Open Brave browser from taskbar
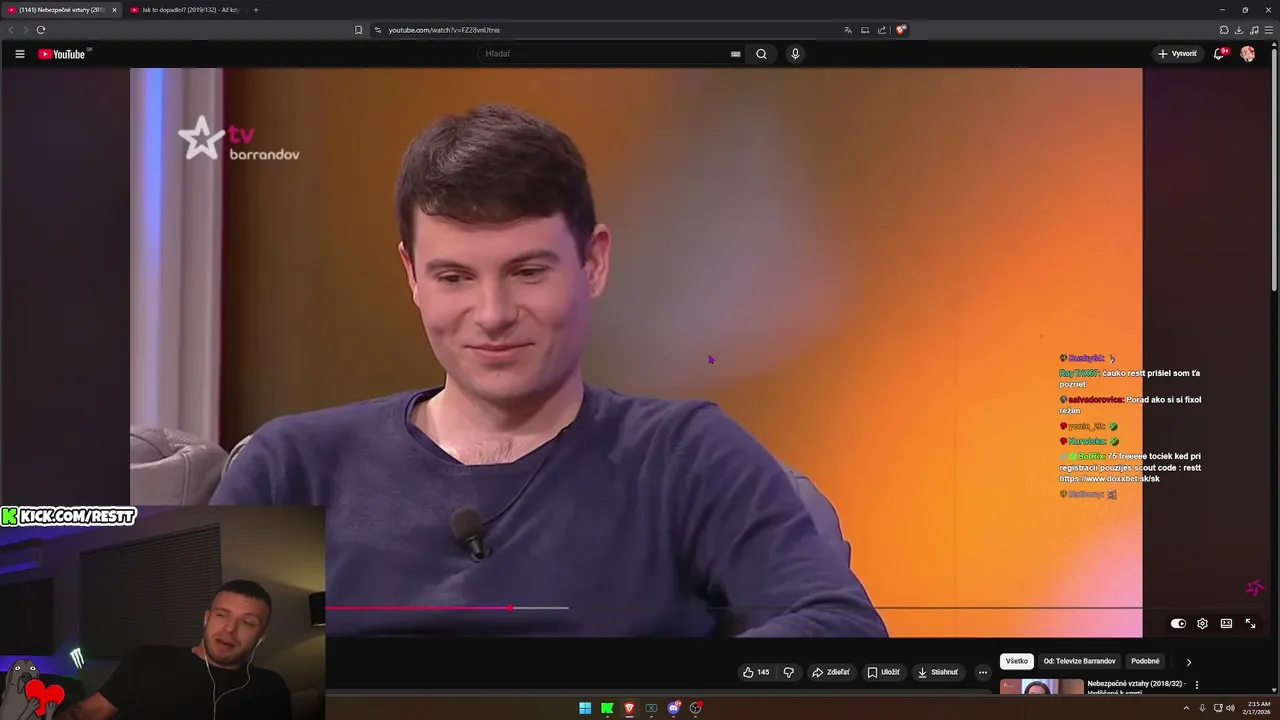 (x=629, y=708)
